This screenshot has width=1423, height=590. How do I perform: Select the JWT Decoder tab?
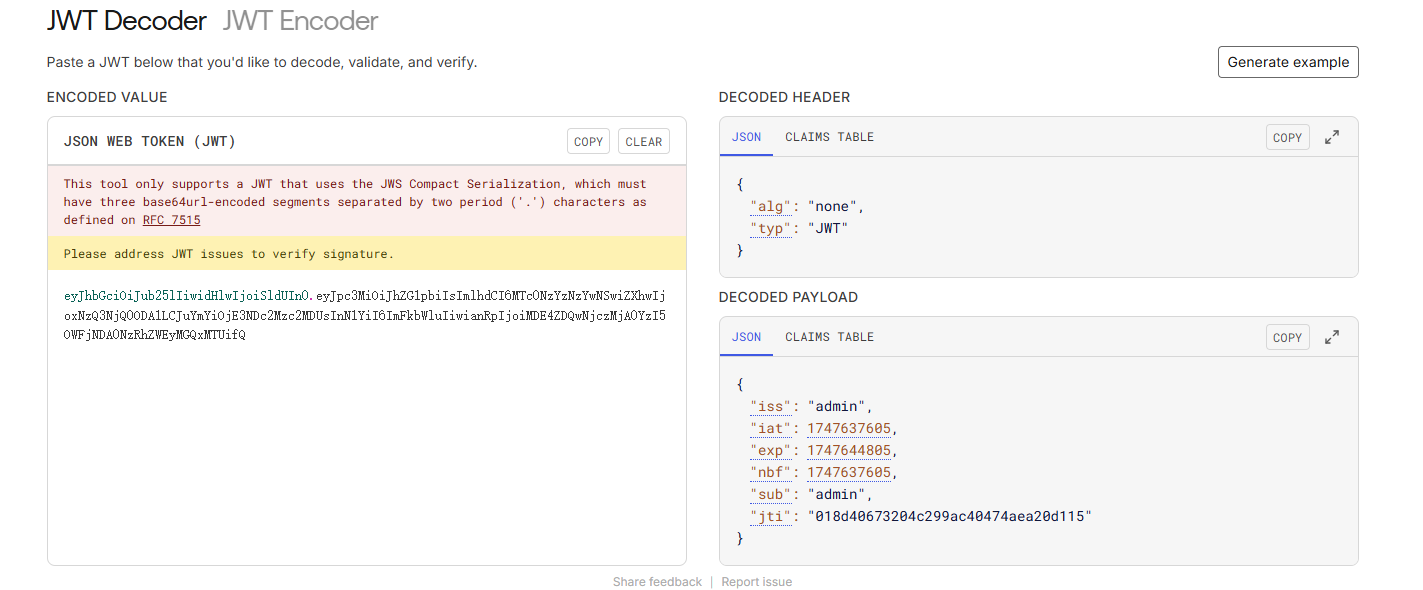(127, 20)
